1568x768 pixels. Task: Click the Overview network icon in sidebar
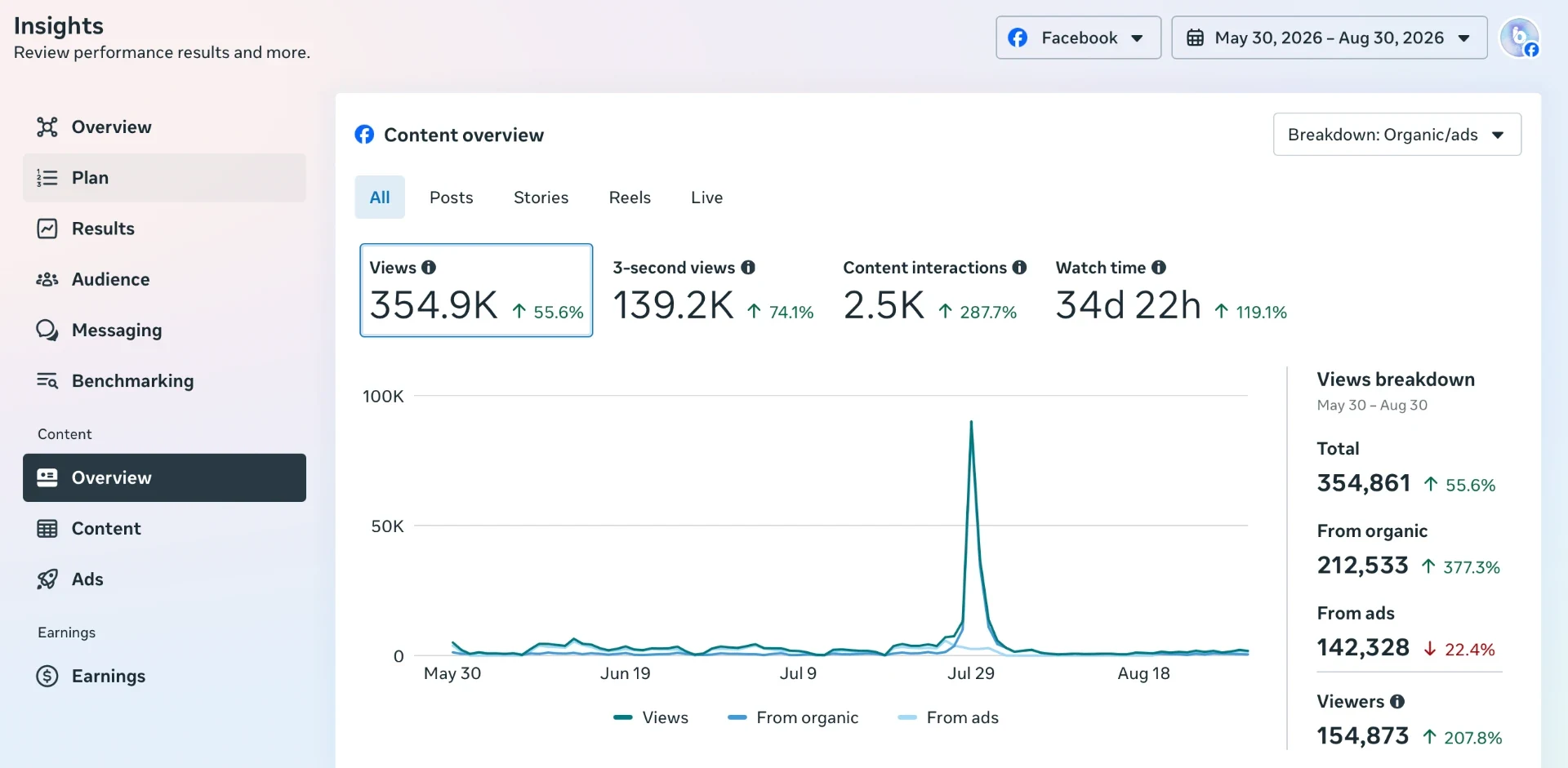47,127
